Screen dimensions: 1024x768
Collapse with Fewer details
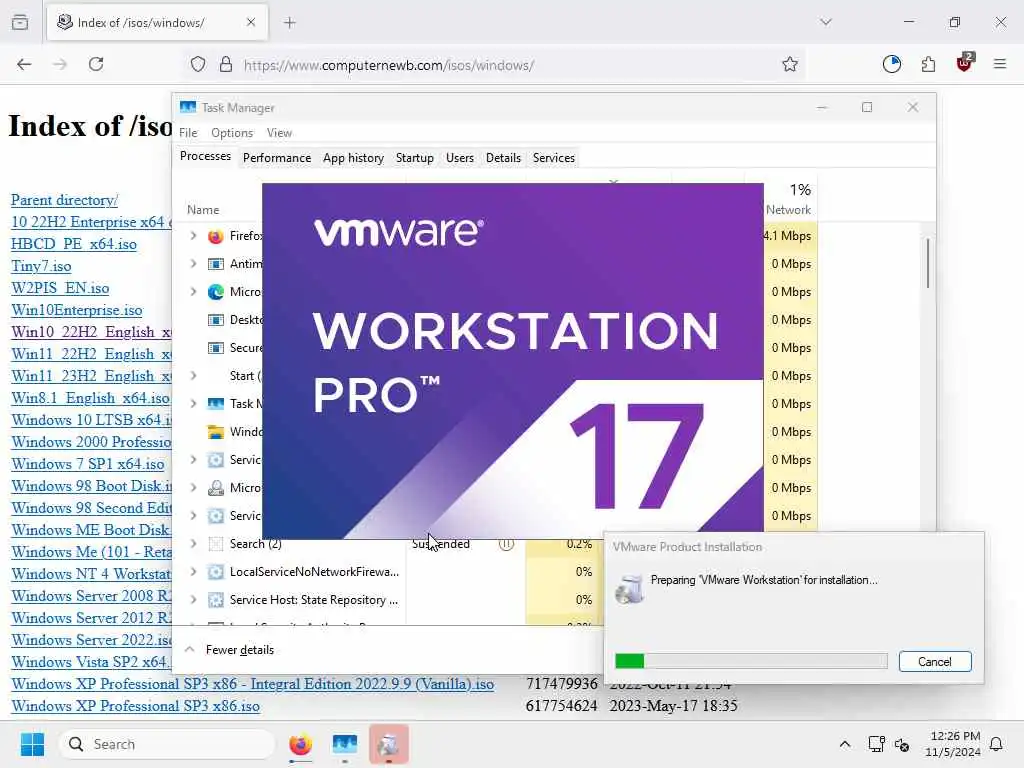[x=230, y=650]
